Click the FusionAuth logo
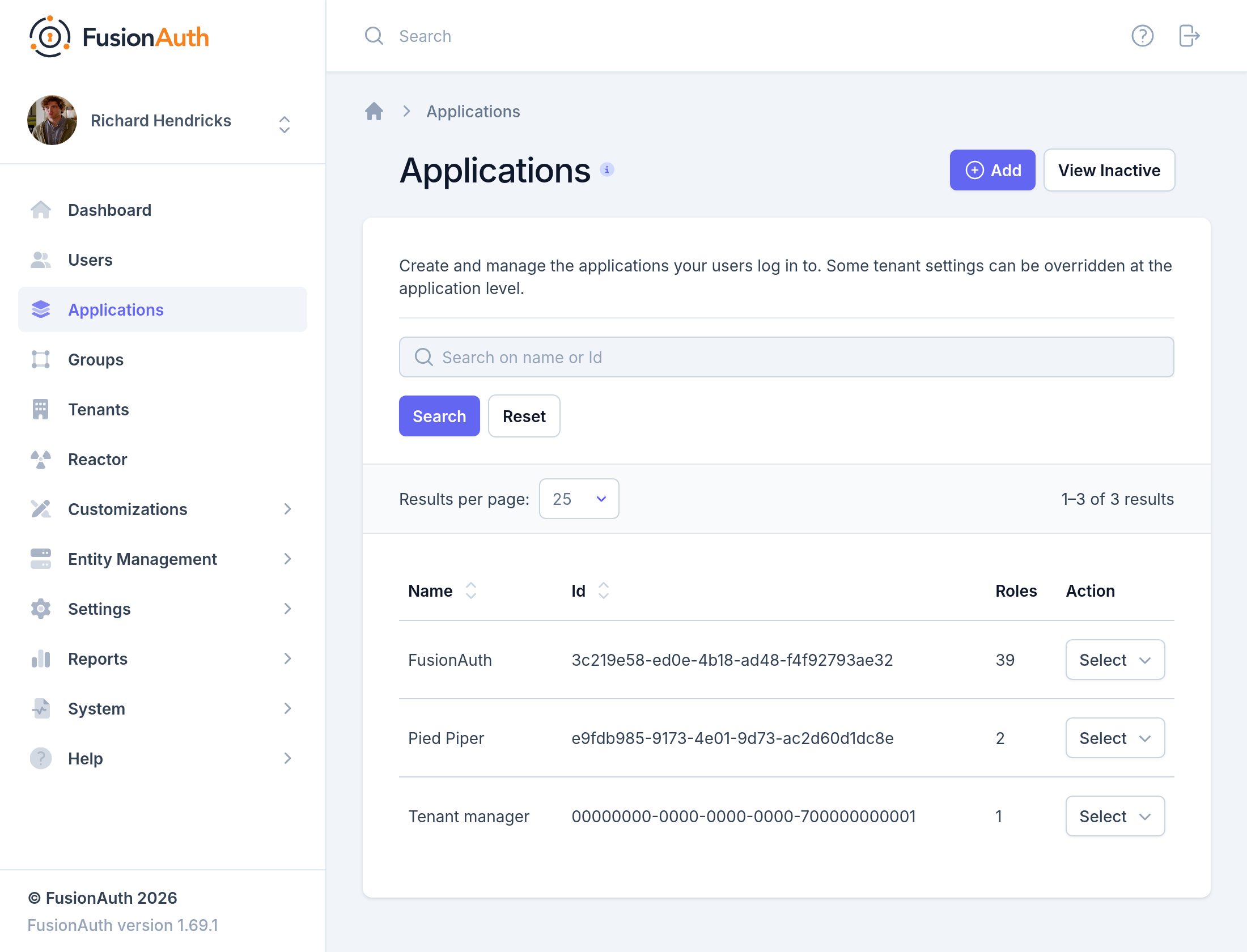The image size is (1247, 952). (x=119, y=37)
